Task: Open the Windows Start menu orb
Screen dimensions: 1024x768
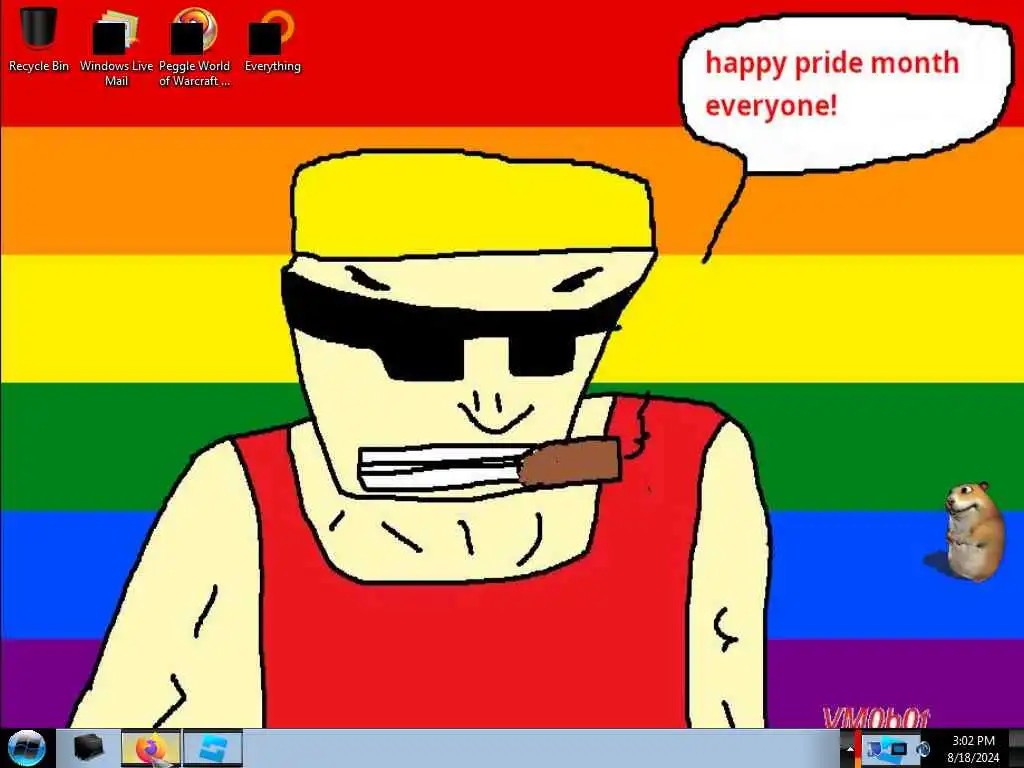Action: (x=27, y=748)
